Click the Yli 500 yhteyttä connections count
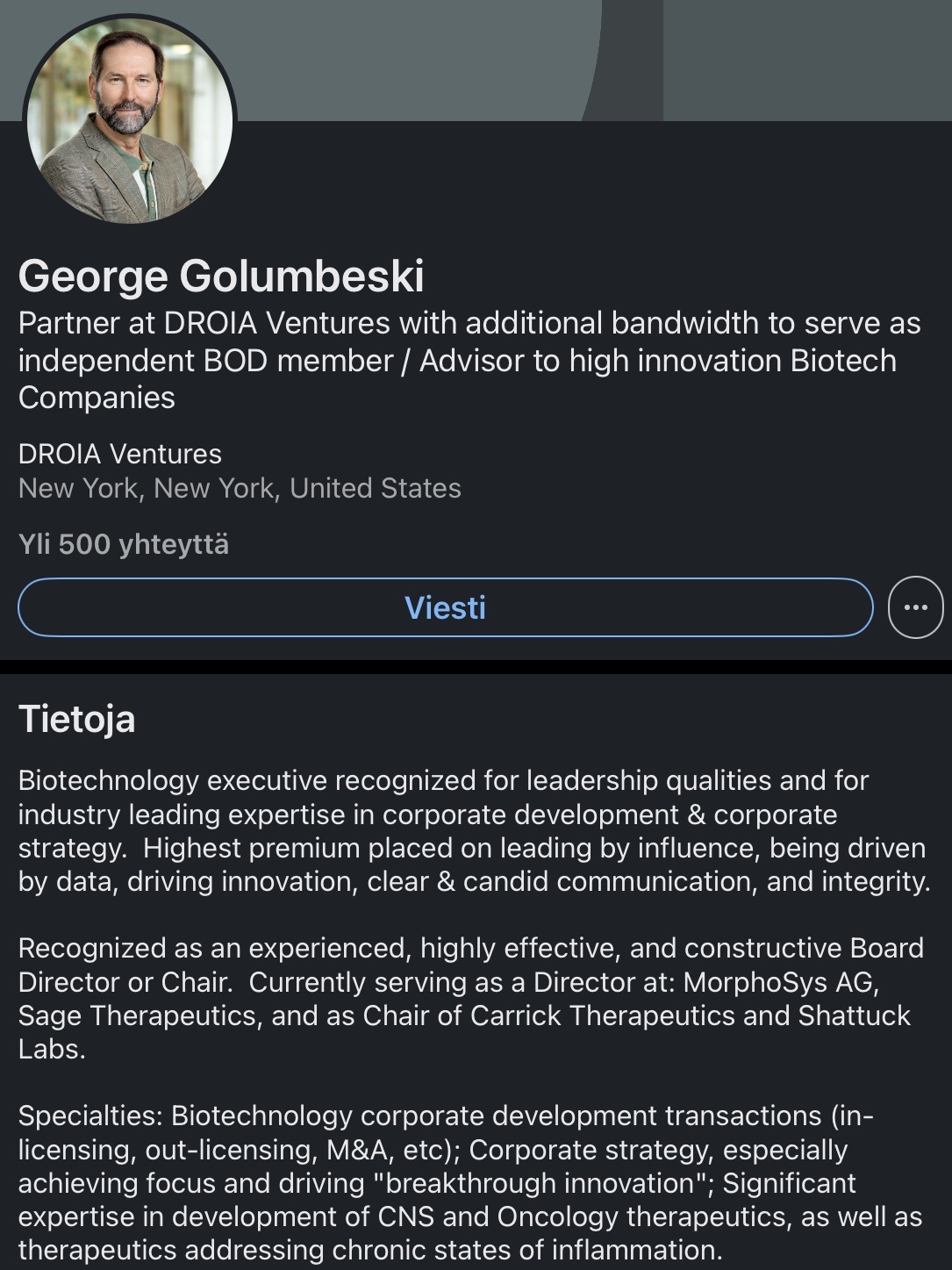952x1270 pixels. click(124, 544)
